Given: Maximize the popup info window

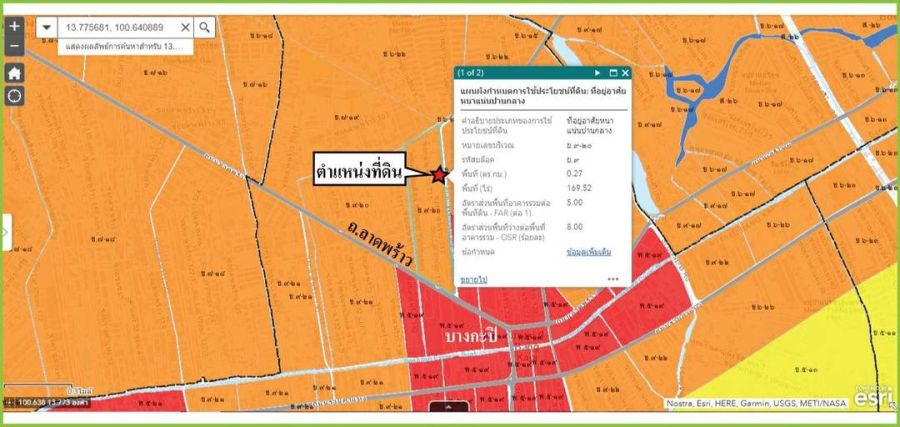Looking at the screenshot, I should pyautogui.click(x=613, y=73).
